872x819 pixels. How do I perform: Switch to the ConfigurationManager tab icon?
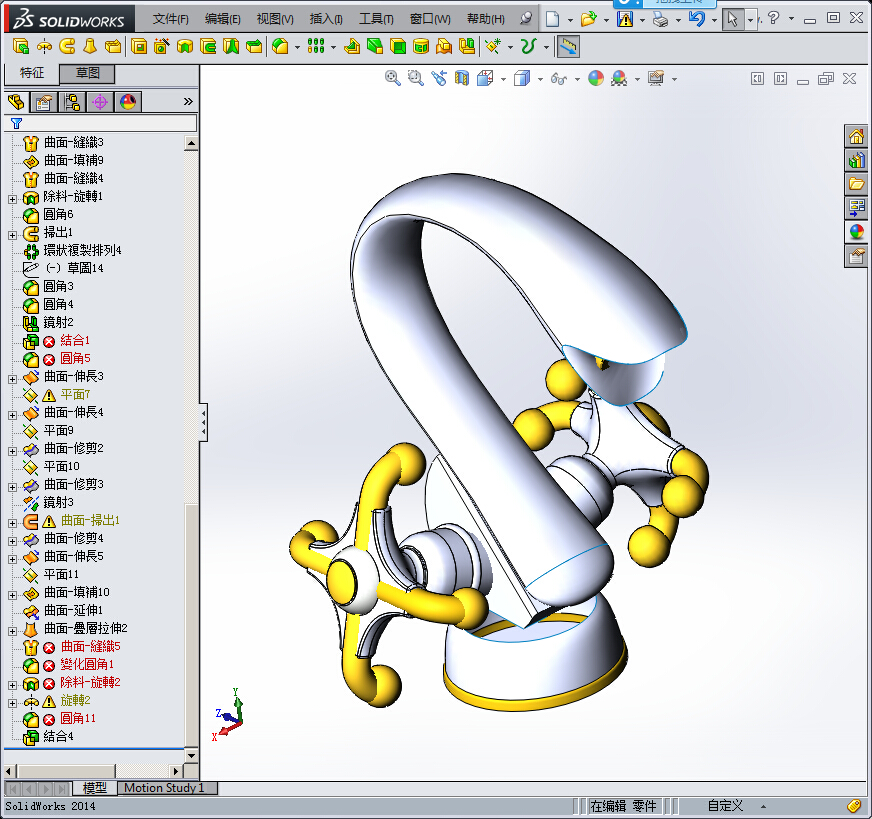pos(70,101)
